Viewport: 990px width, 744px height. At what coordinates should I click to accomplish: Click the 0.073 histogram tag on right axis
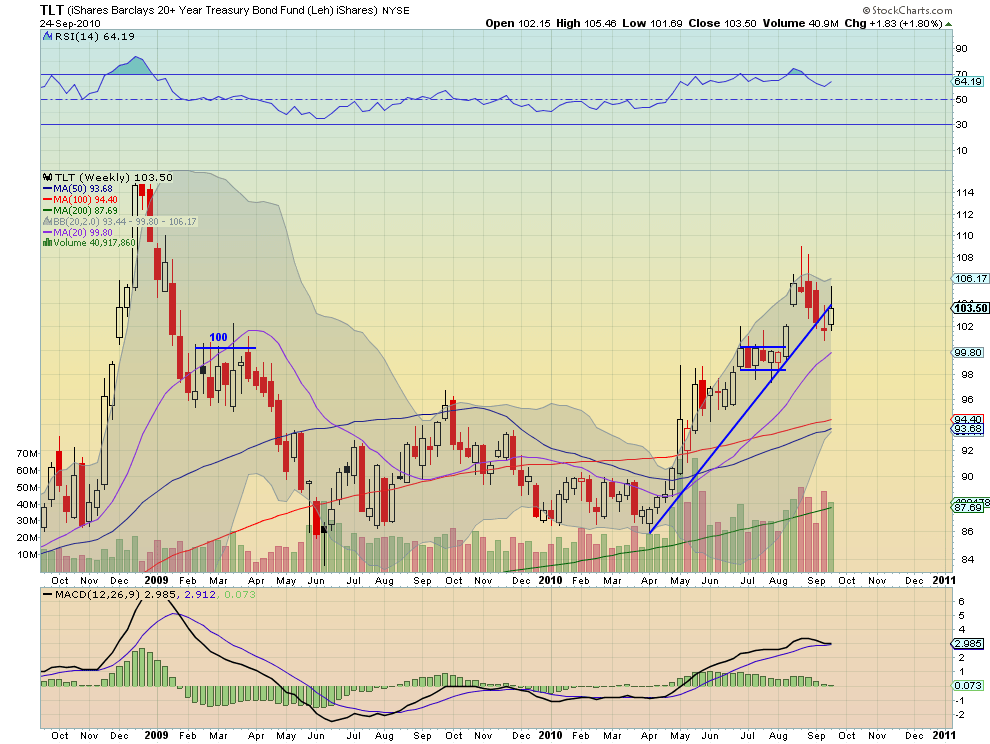[x=968, y=685]
